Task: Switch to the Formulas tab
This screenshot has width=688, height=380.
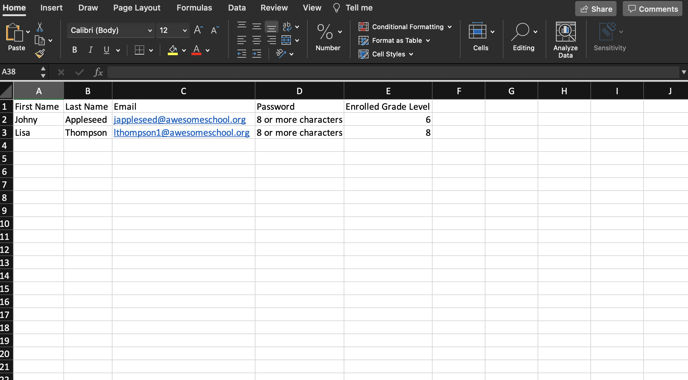Action: (194, 8)
